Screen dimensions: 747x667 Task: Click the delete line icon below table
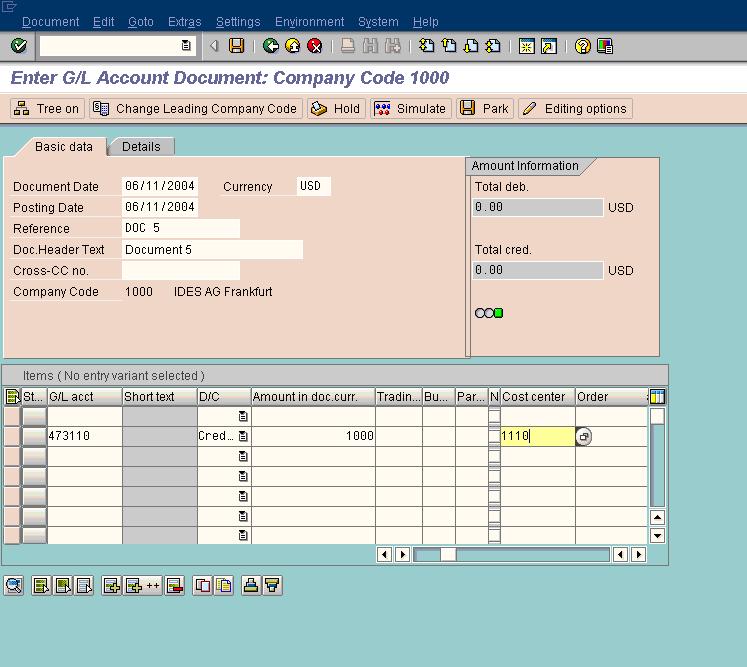click(x=175, y=586)
